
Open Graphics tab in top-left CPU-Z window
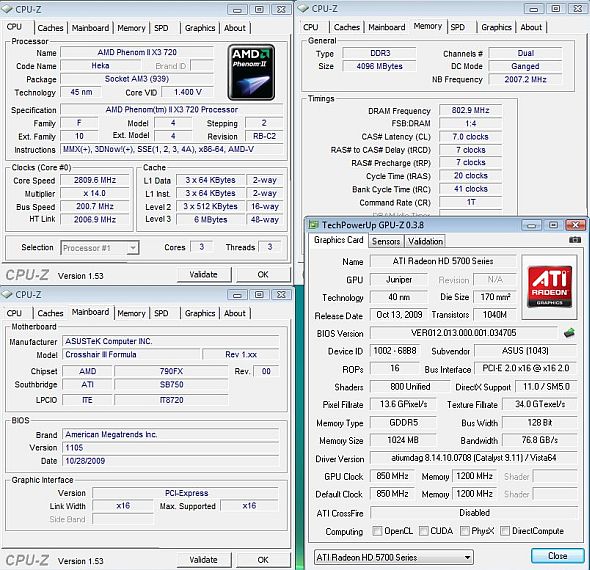(x=200, y=28)
